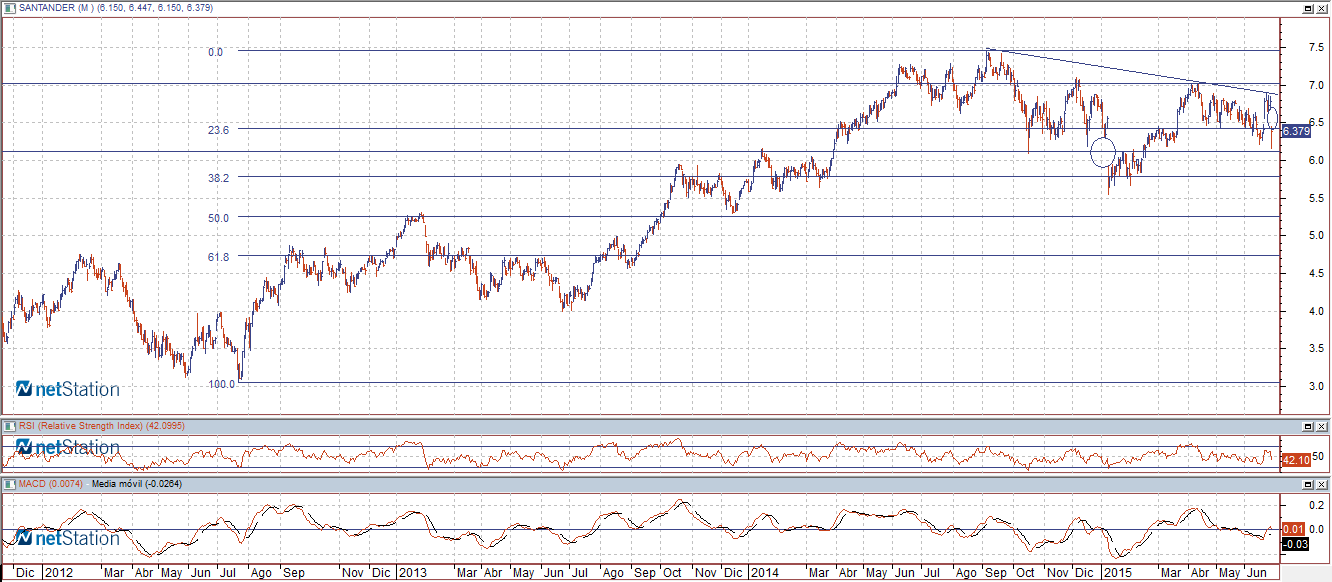Image resolution: width=1332 pixels, height=582 pixels.
Task: Click the 42.10 RSI value tag
Action: (1295, 460)
